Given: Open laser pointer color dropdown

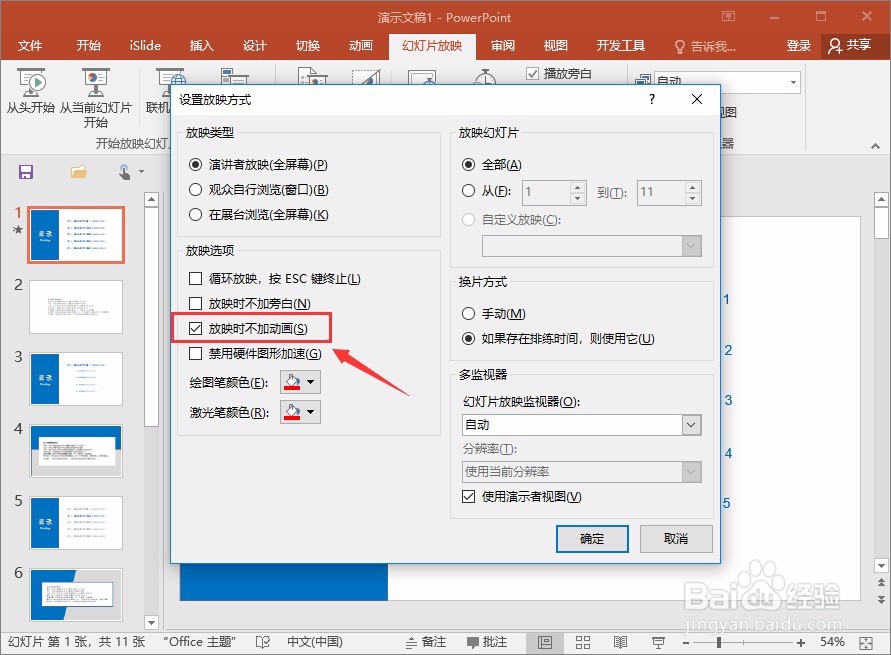Looking at the screenshot, I should 300,412.
